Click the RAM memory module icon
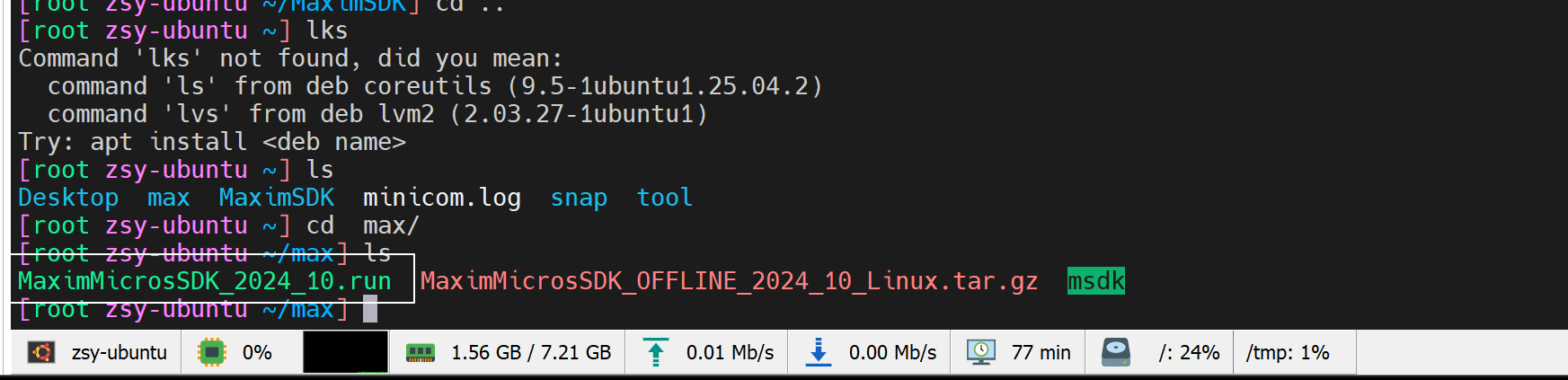 pyautogui.click(x=420, y=352)
